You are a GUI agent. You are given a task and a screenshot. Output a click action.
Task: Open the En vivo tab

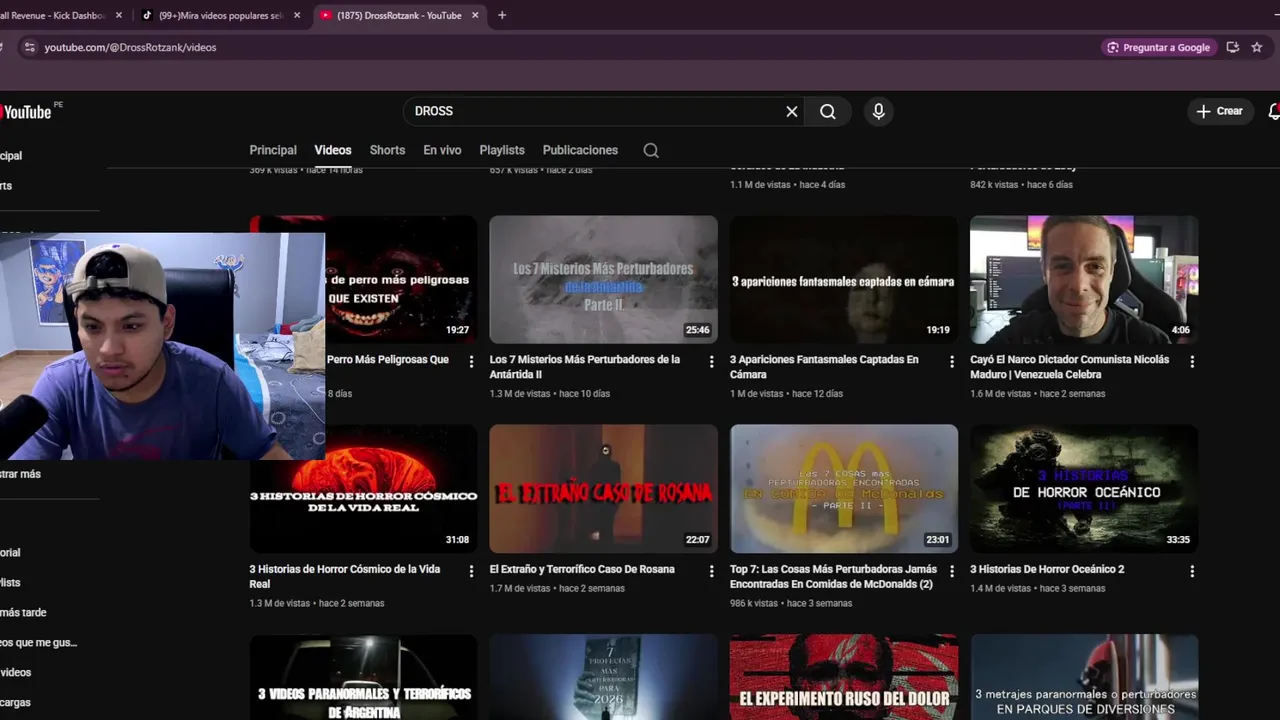pos(442,150)
